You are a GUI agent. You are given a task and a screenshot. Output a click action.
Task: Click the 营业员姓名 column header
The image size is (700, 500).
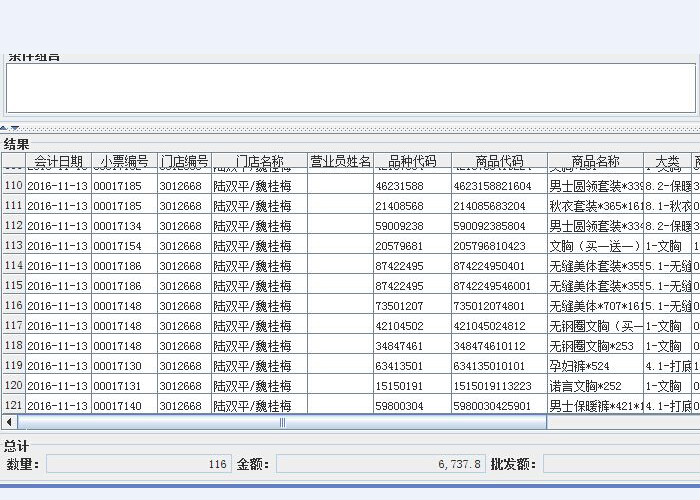(340, 162)
